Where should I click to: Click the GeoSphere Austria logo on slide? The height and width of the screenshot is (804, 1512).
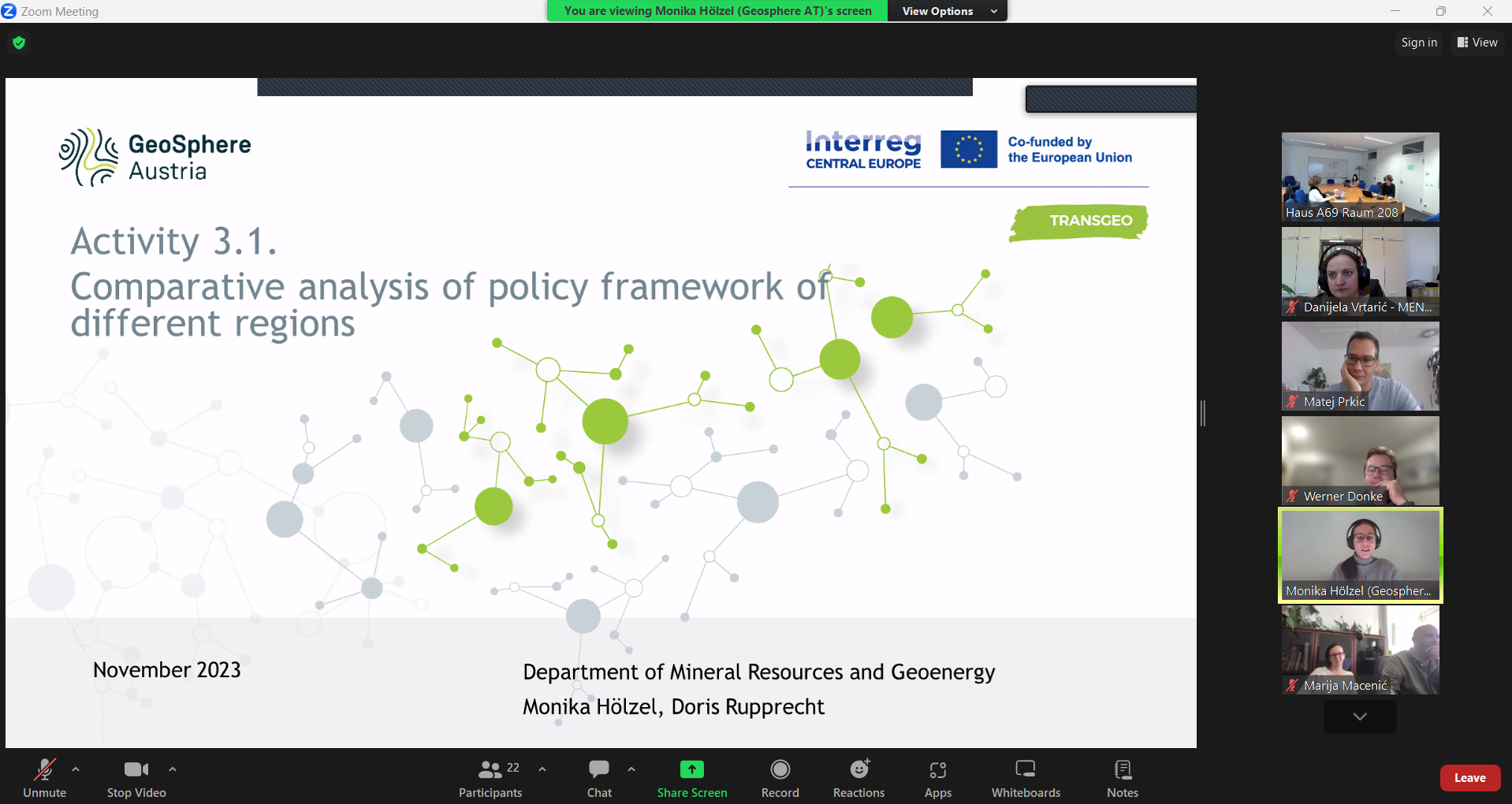tap(155, 157)
